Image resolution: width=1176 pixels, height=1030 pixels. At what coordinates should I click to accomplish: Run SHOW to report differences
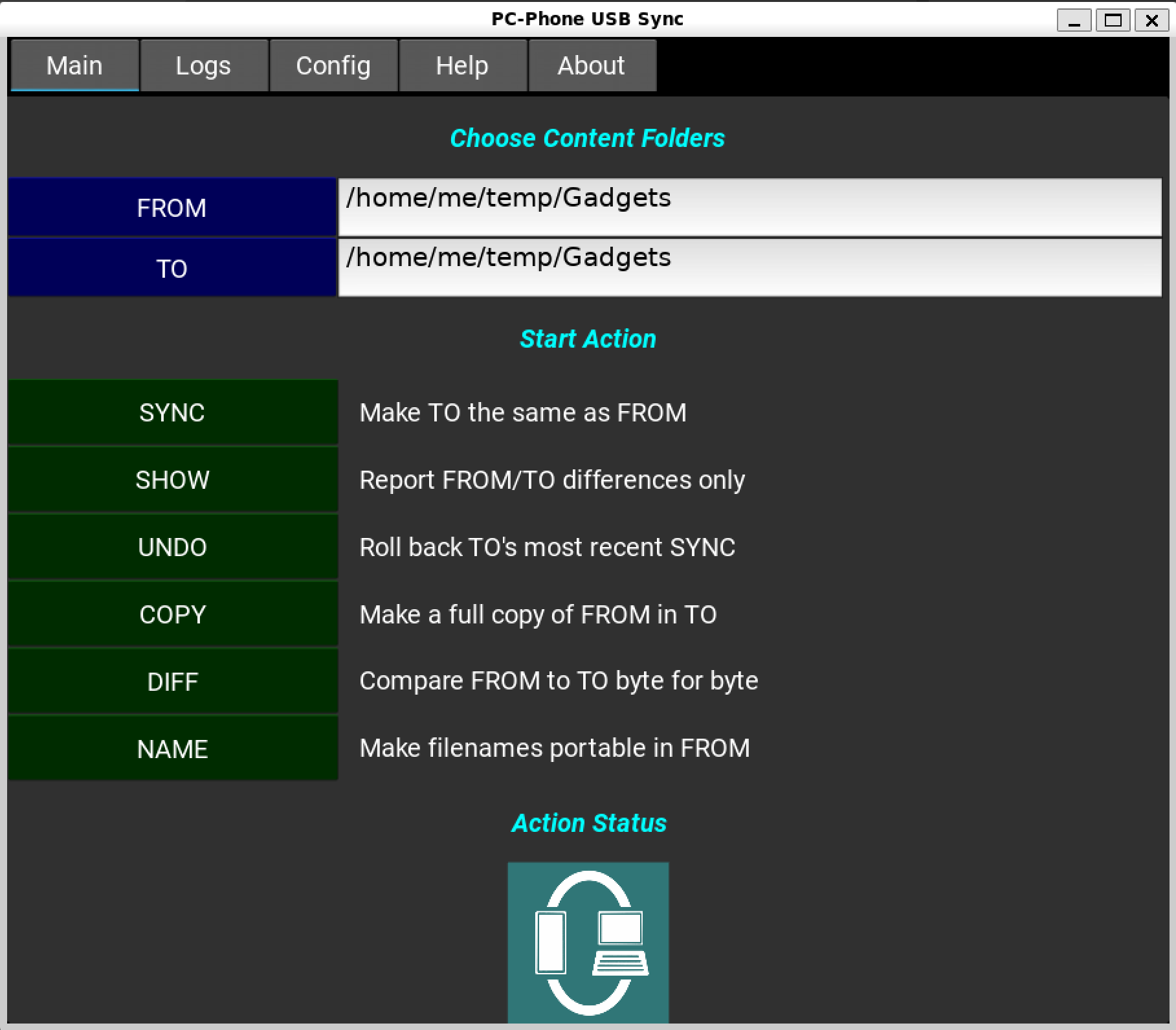click(173, 480)
